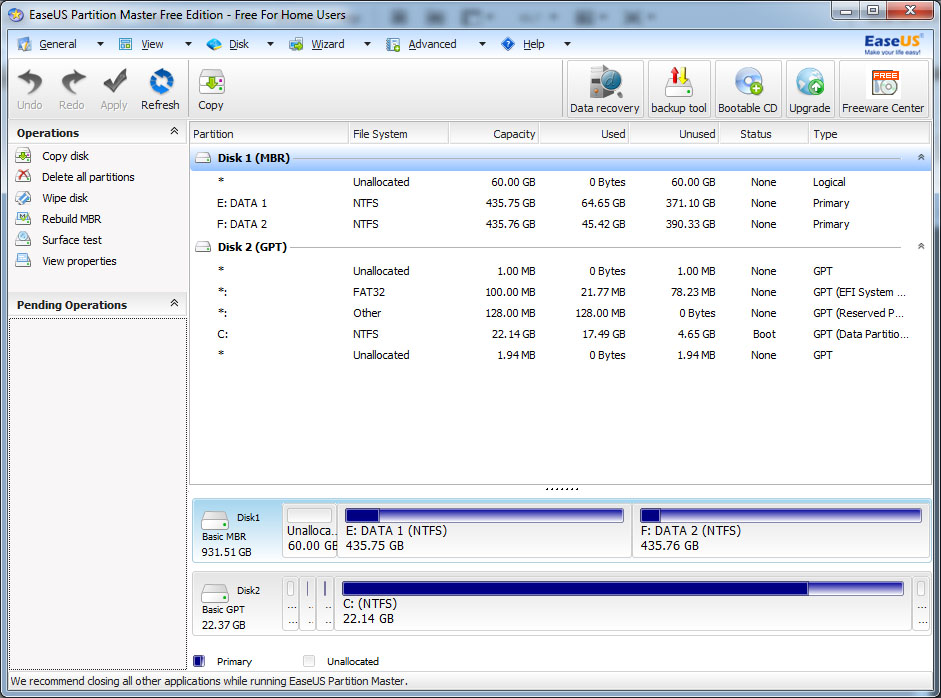Click the Disk 1 (MBR) header drive icon
Image resolution: width=941 pixels, height=698 pixels.
click(x=203, y=158)
